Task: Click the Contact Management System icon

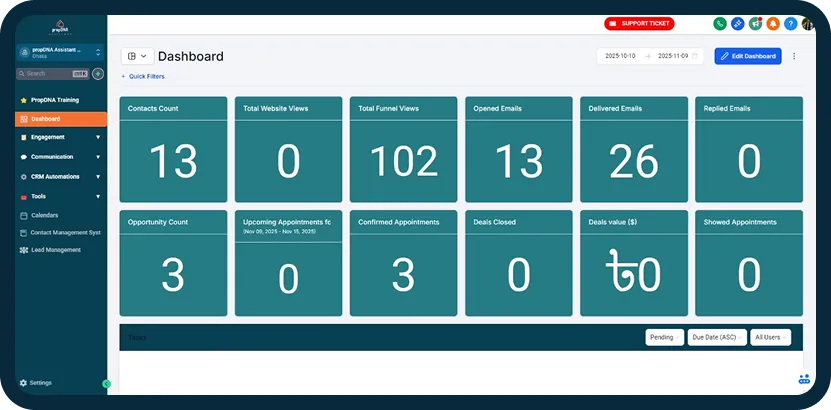Action: coord(23,233)
